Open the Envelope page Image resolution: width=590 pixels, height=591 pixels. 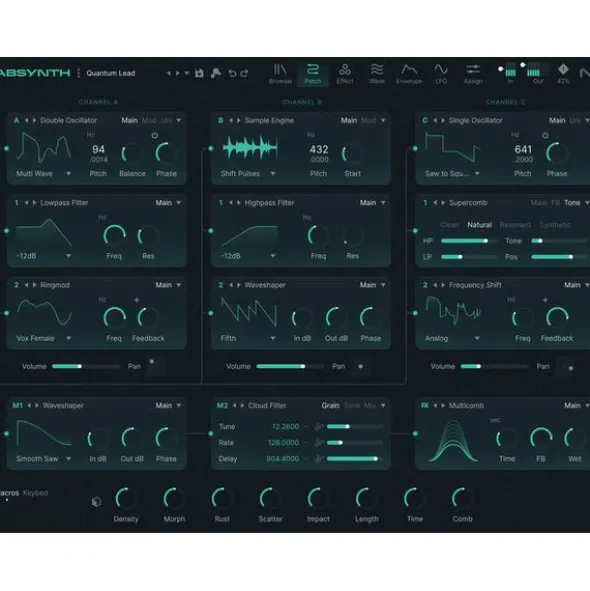[409, 73]
